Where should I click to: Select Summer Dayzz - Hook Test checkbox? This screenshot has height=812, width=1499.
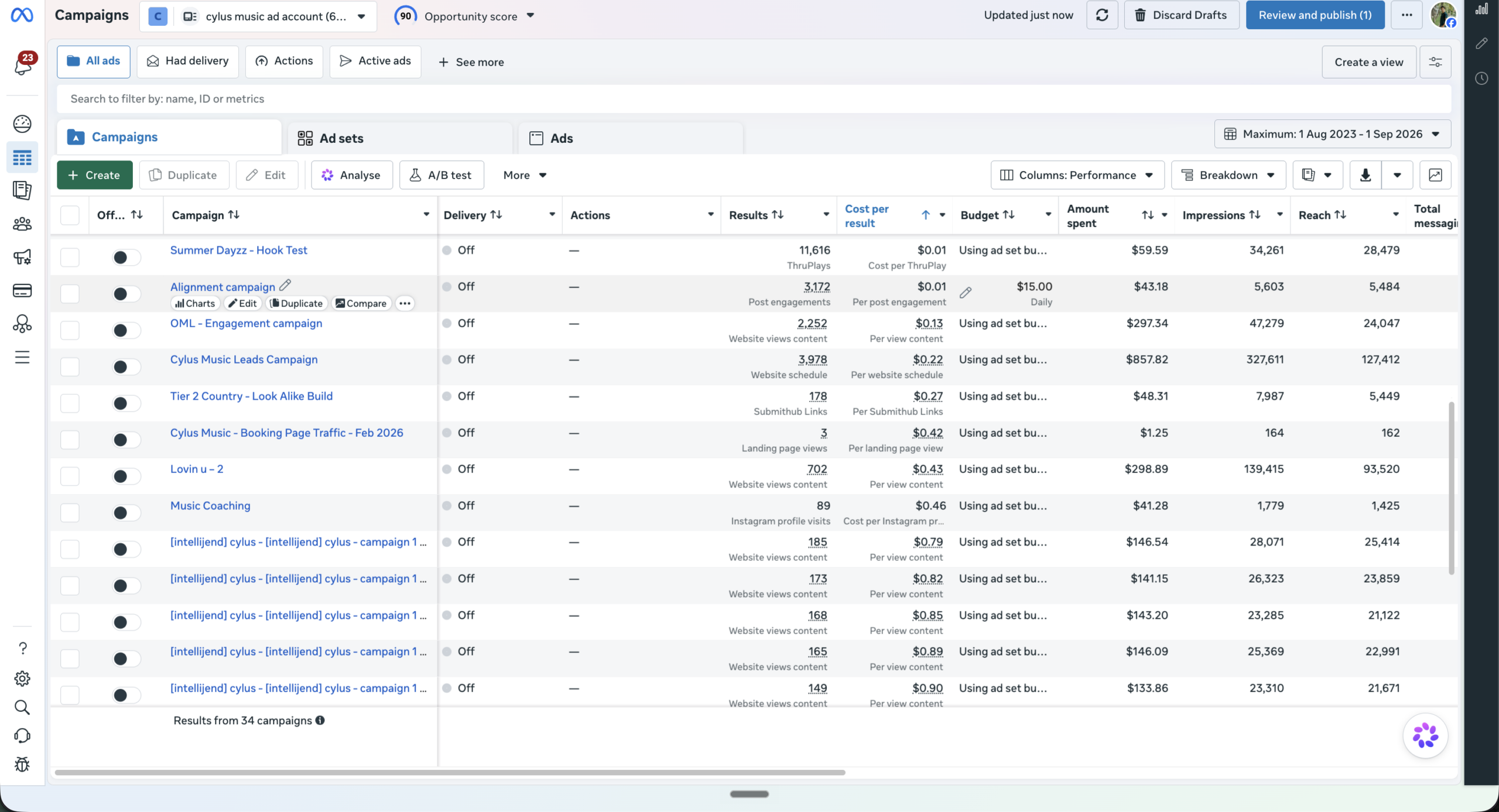click(70, 257)
